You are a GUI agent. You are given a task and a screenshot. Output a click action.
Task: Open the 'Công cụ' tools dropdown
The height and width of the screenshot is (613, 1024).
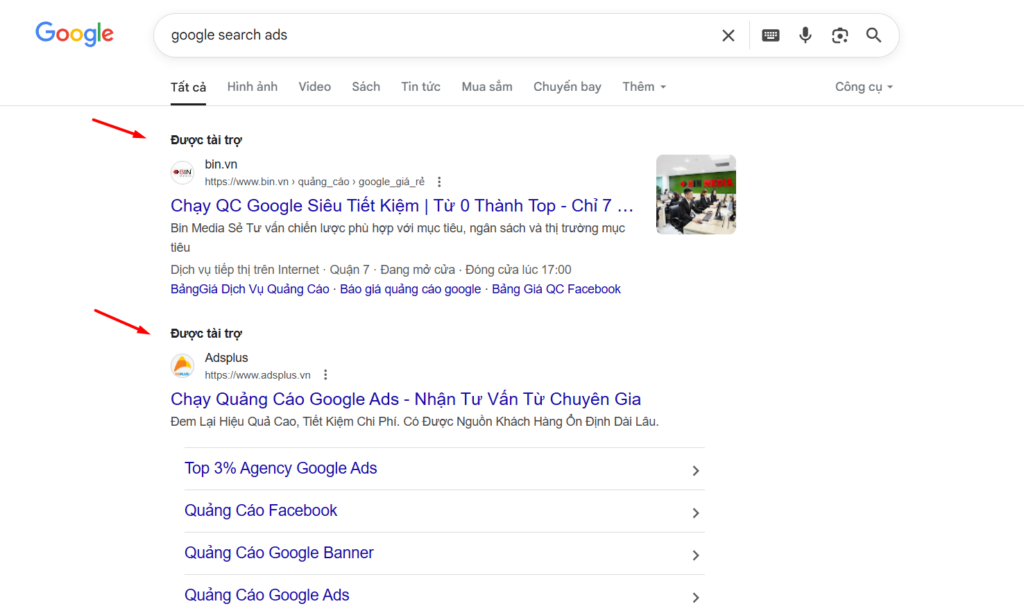(863, 87)
